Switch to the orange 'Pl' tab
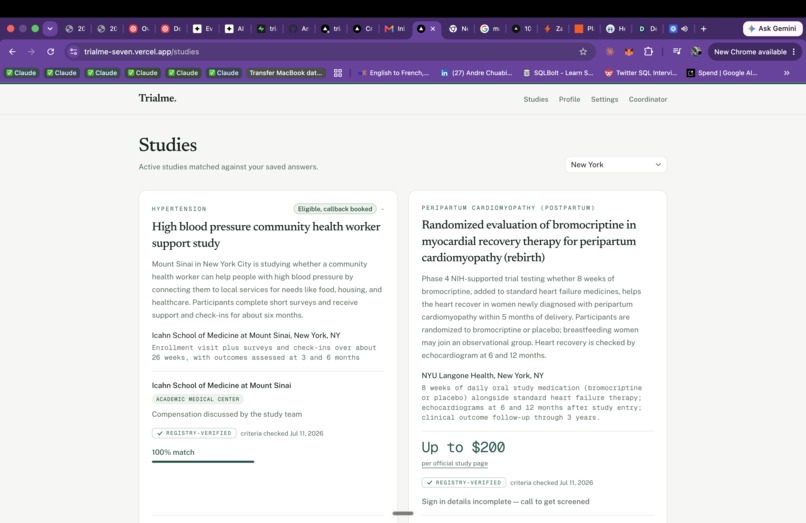The width and height of the screenshot is (806, 523). [x=584, y=29]
